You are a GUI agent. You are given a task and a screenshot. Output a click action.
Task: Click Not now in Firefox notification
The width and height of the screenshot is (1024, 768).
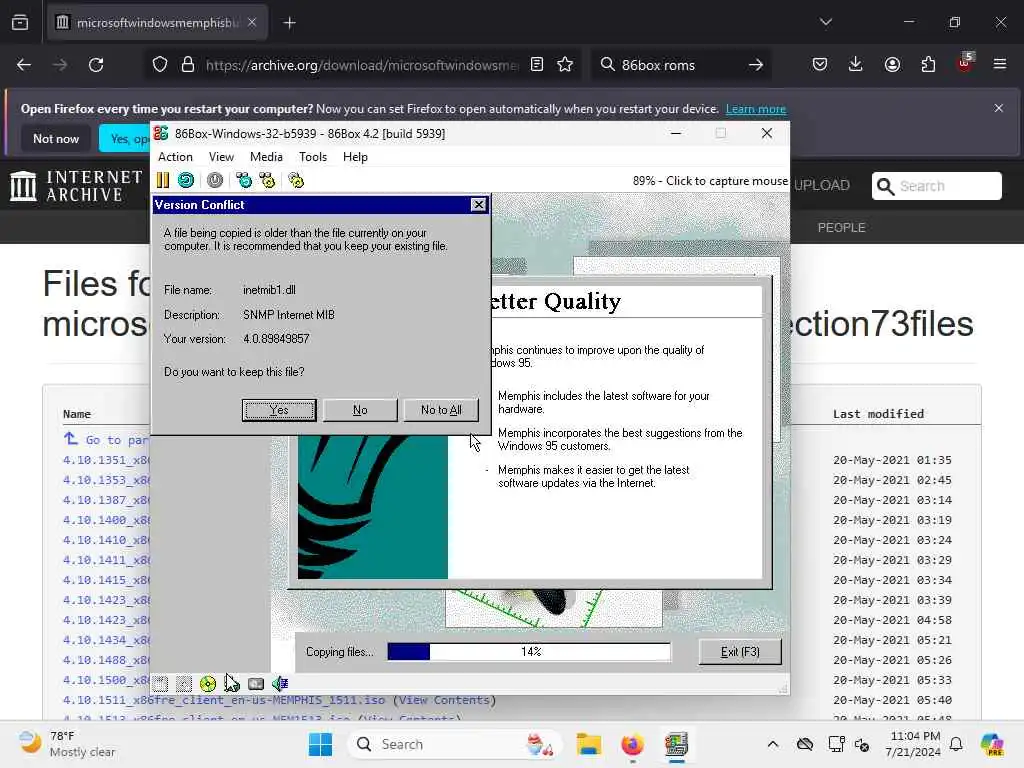[x=56, y=138]
